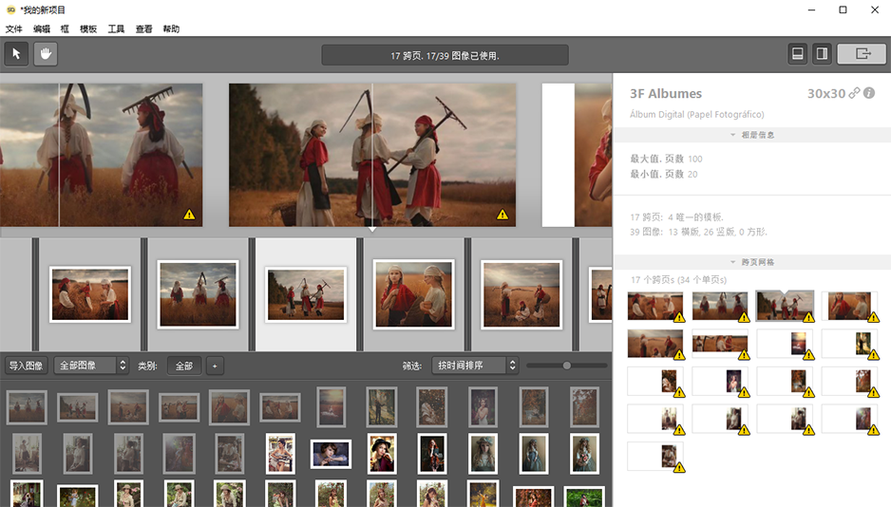Open the 全部图像 dropdown
The width and height of the screenshot is (891, 507).
(x=91, y=365)
